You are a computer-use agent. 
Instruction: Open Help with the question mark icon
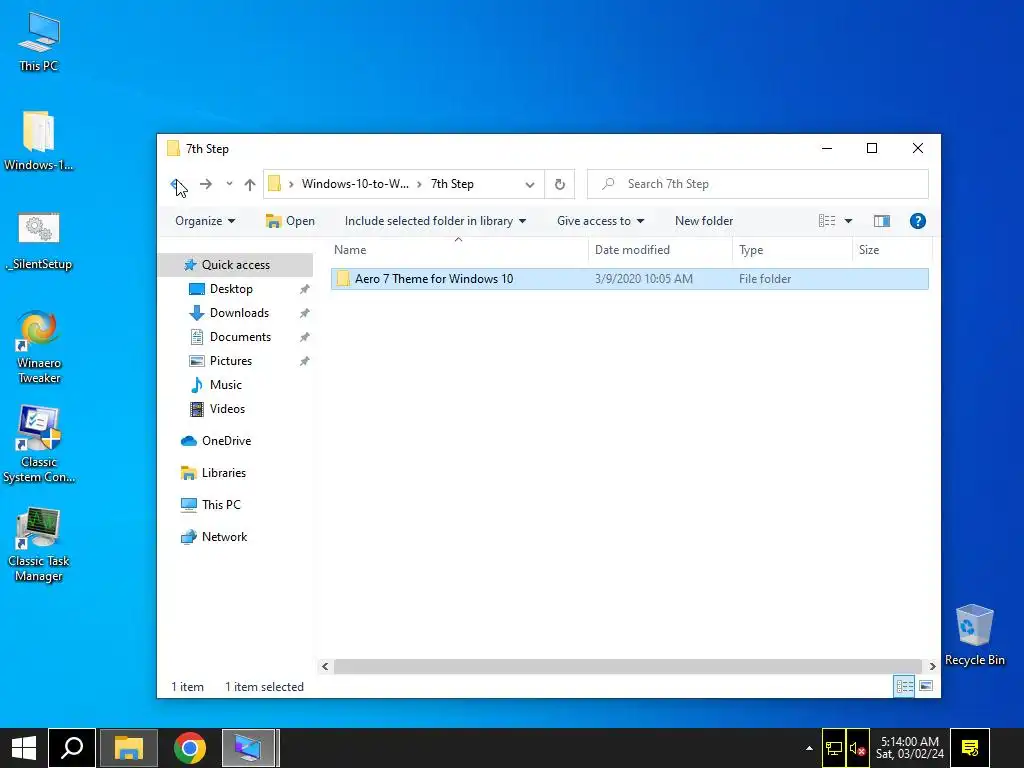[918, 221]
